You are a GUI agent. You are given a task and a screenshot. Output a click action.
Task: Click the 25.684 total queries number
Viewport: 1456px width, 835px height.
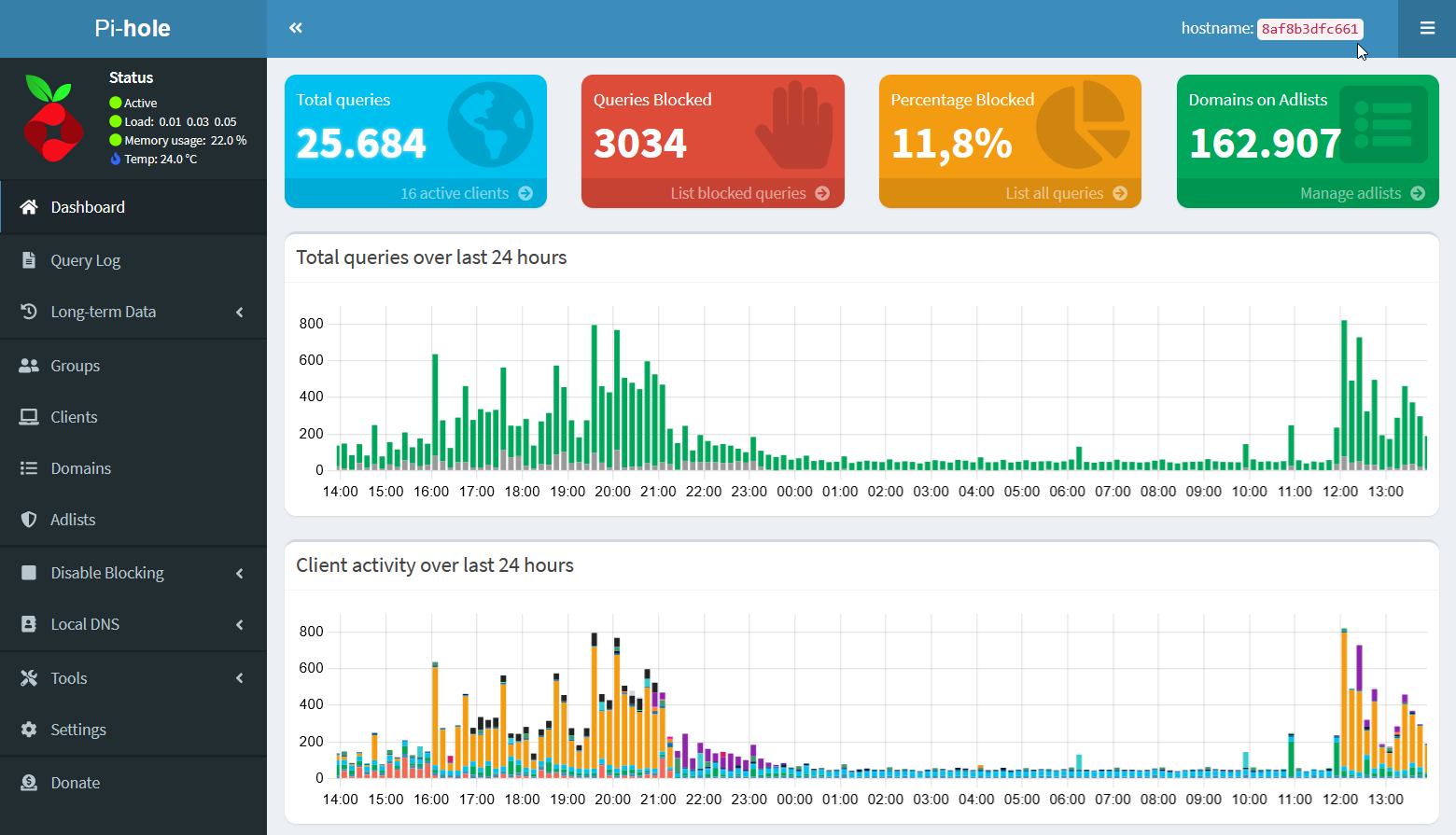click(x=361, y=144)
